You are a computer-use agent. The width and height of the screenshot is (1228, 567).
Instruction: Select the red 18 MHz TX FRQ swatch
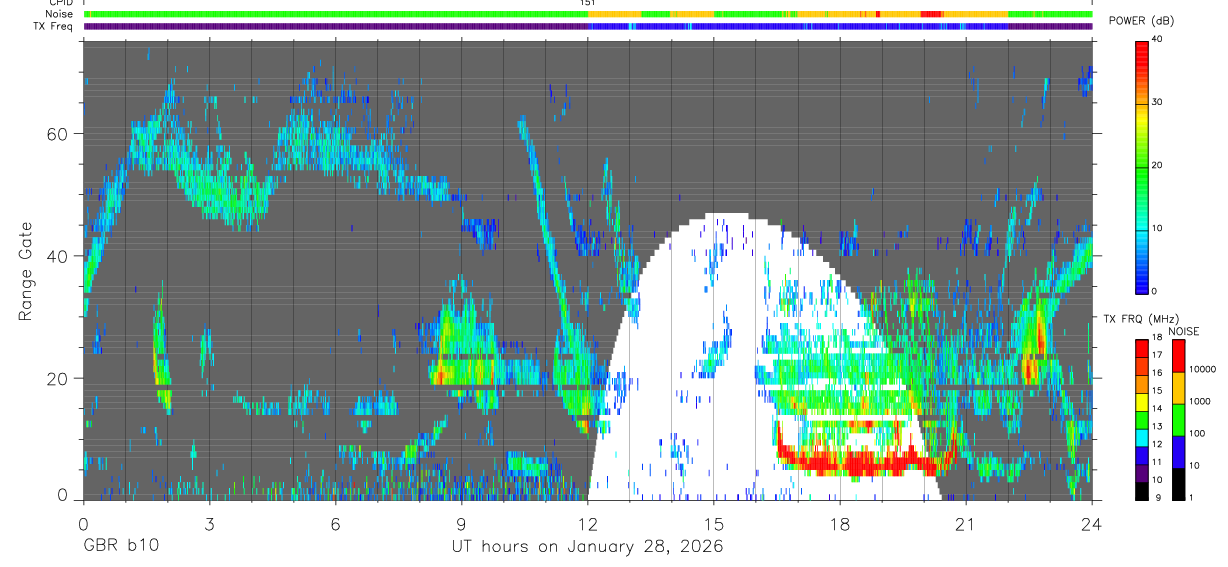coord(1141,348)
